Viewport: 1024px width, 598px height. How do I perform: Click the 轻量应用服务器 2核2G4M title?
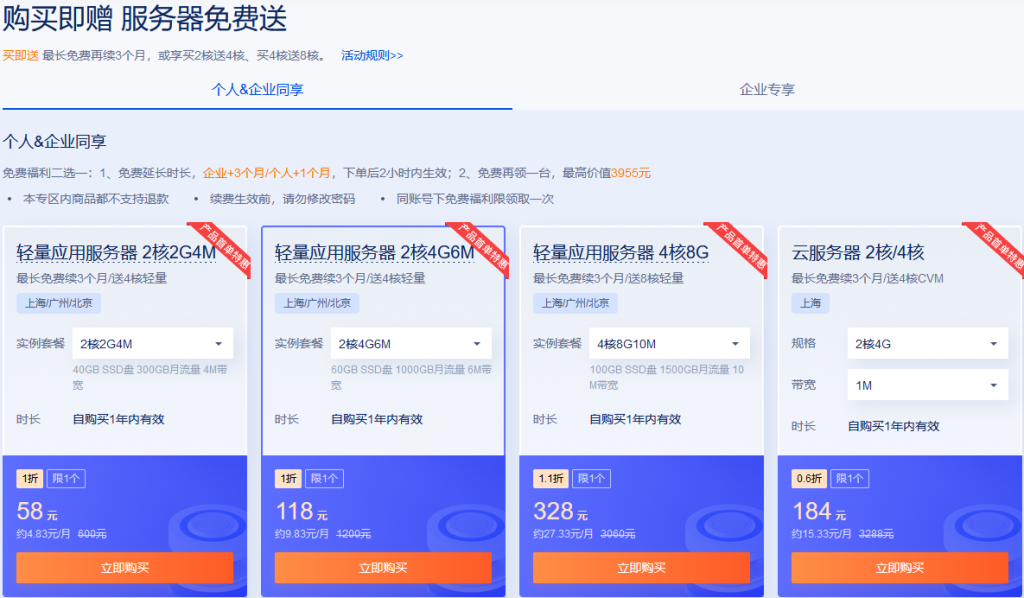[116, 253]
